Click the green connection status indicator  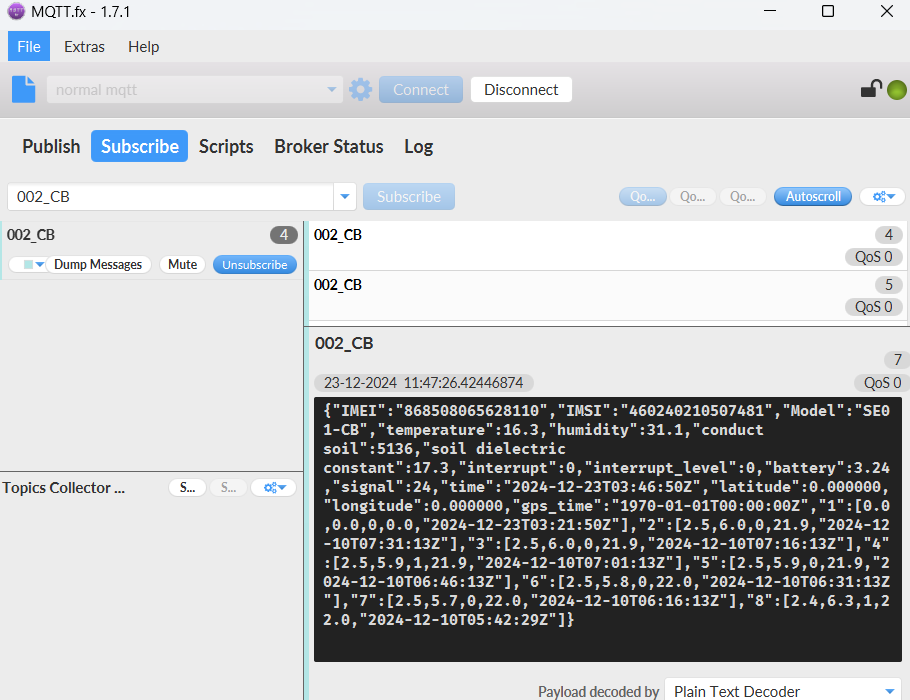(897, 90)
